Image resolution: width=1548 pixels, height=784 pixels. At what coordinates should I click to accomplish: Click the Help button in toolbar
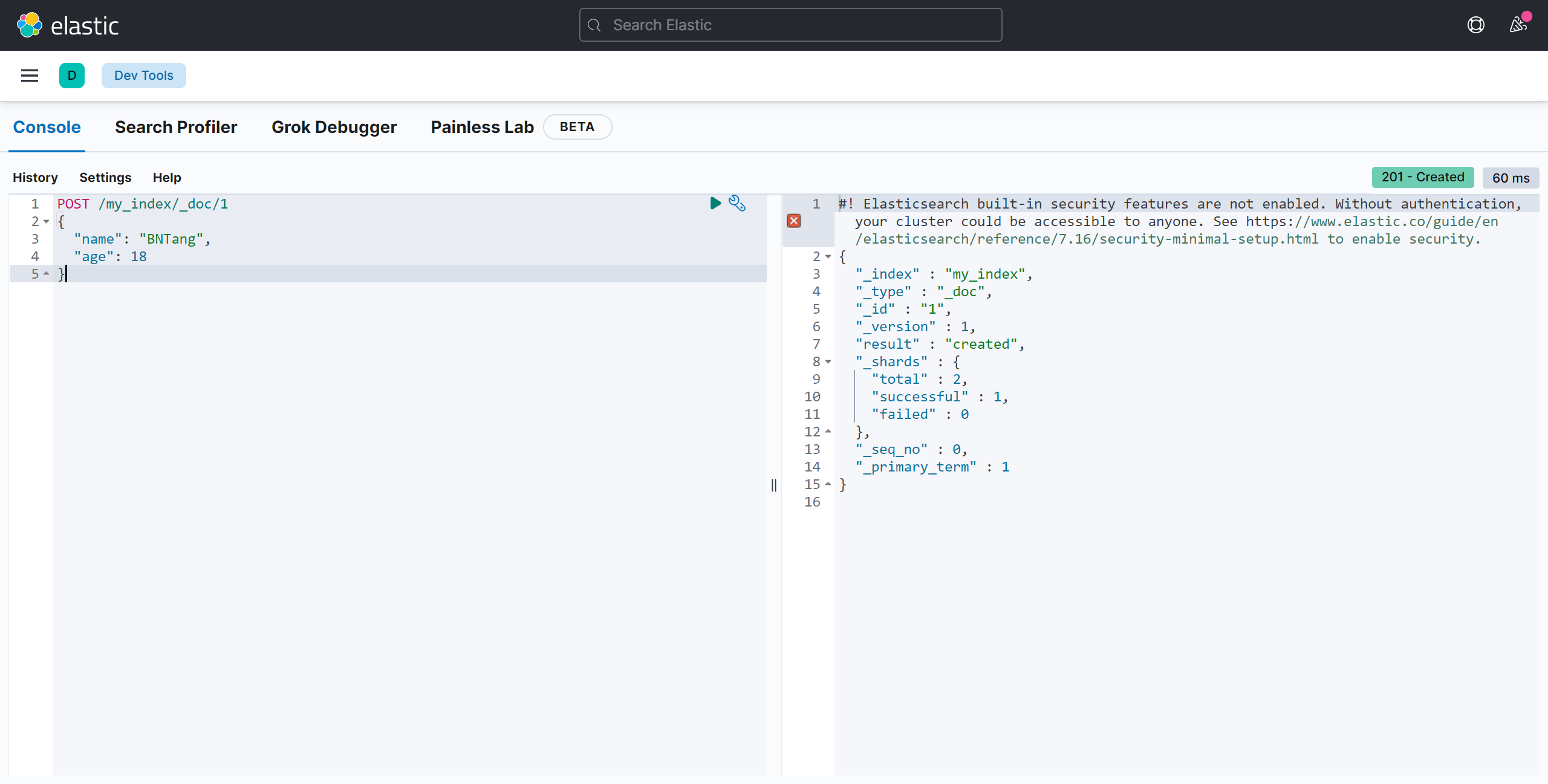166,177
